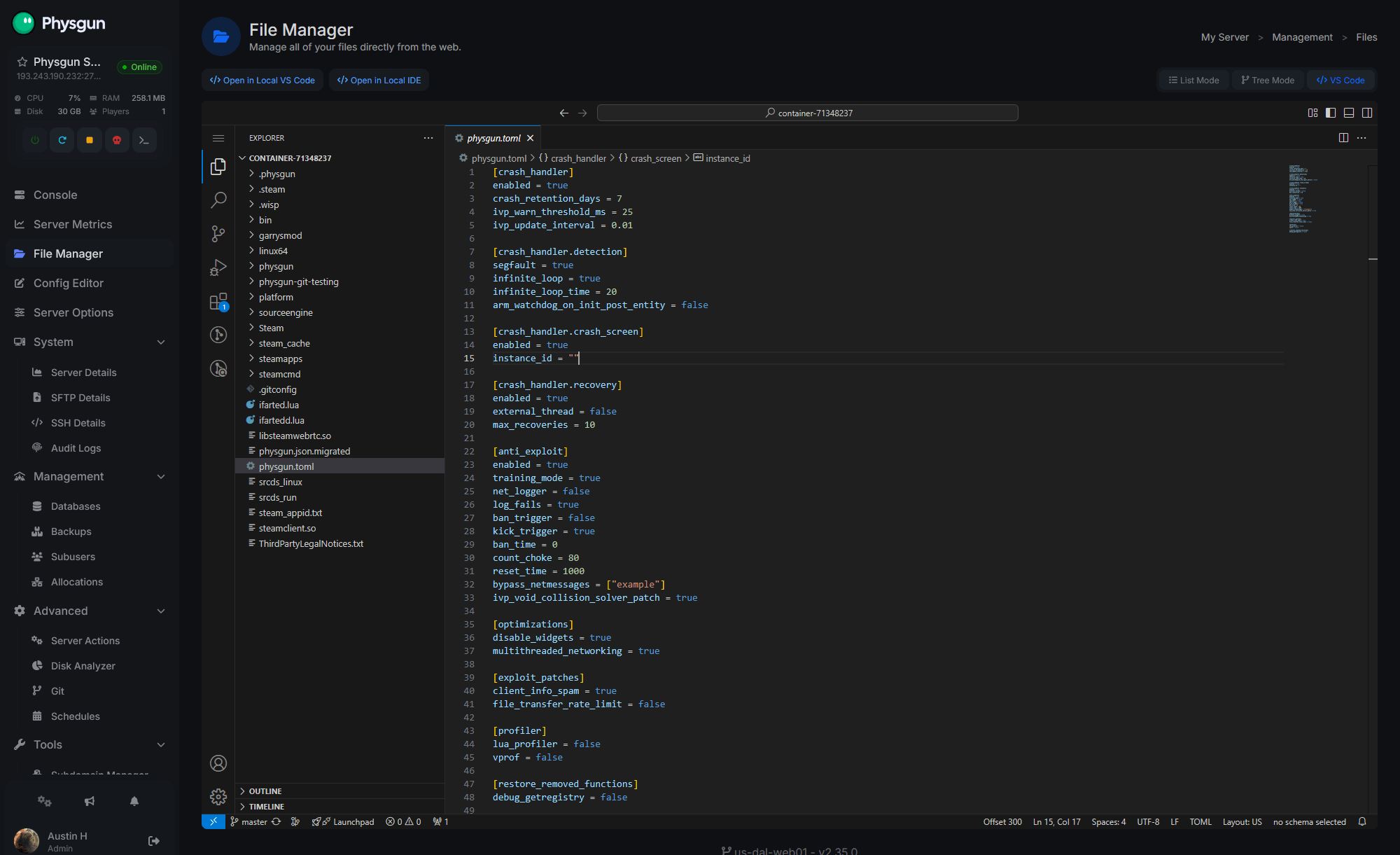Click the editor minimap preview
The height and width of the screenshot is (855, 1400).
click(1303, 199)
